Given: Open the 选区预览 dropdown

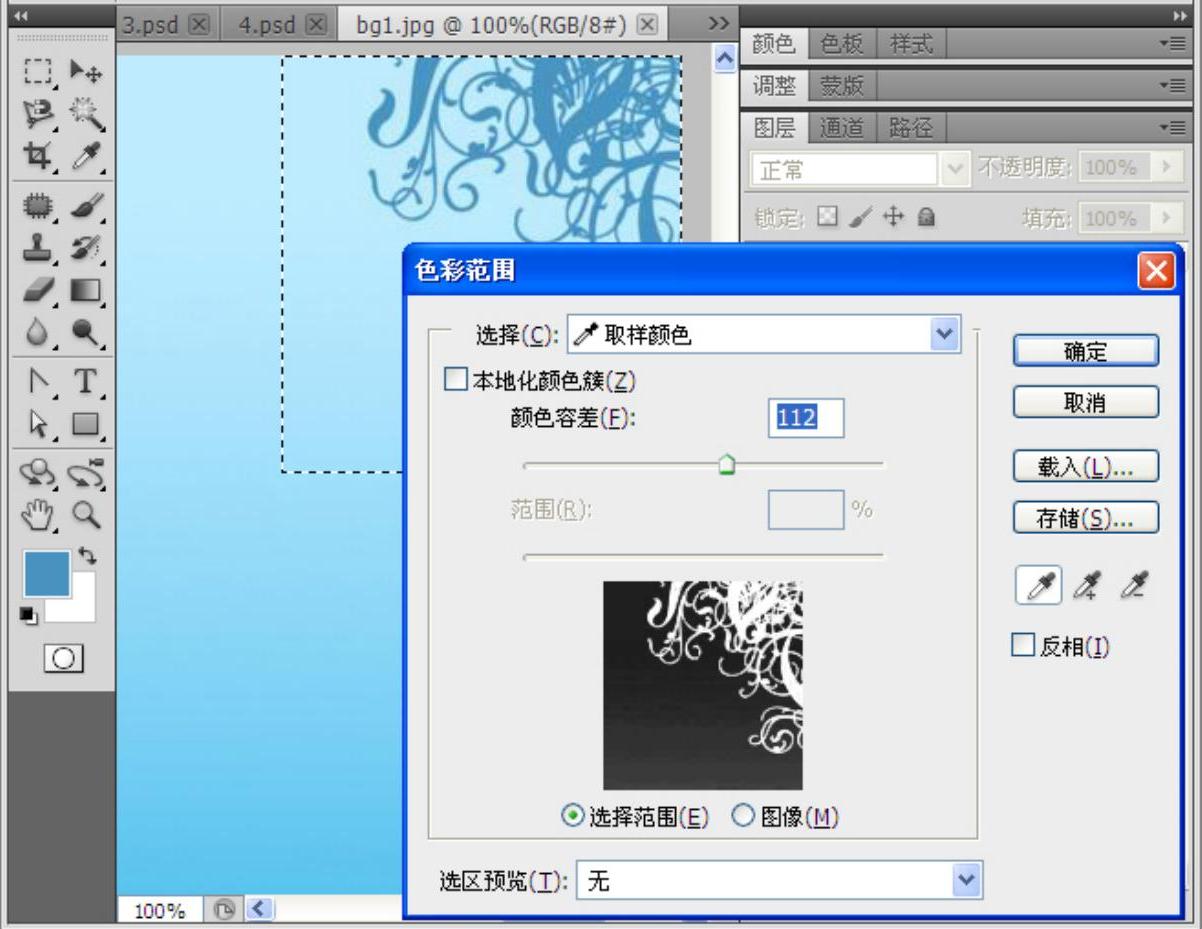Looking at the screenshot, I should tap(964, 880).
